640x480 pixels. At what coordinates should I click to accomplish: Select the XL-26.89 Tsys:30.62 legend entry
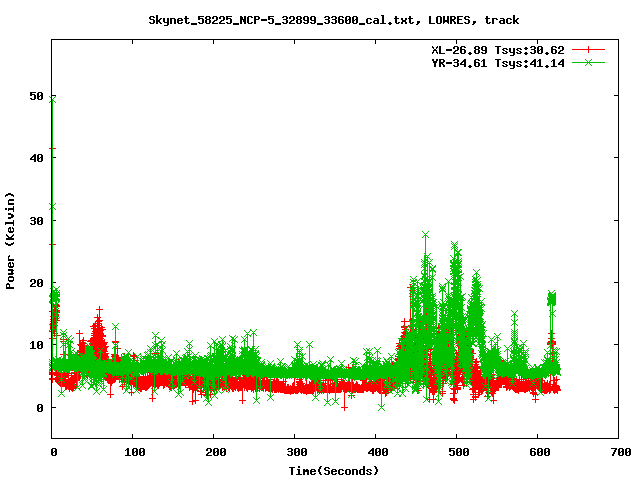(x=498, y=50)
